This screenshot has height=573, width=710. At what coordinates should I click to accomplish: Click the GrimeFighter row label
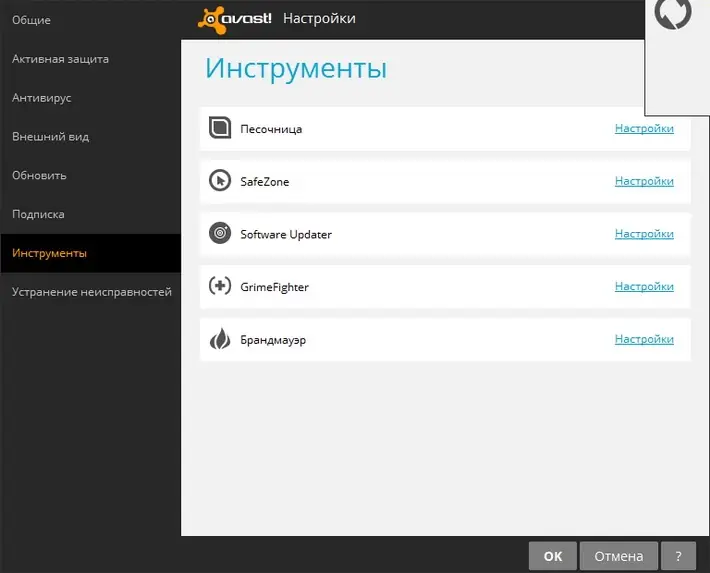click(x=274, y=287)
